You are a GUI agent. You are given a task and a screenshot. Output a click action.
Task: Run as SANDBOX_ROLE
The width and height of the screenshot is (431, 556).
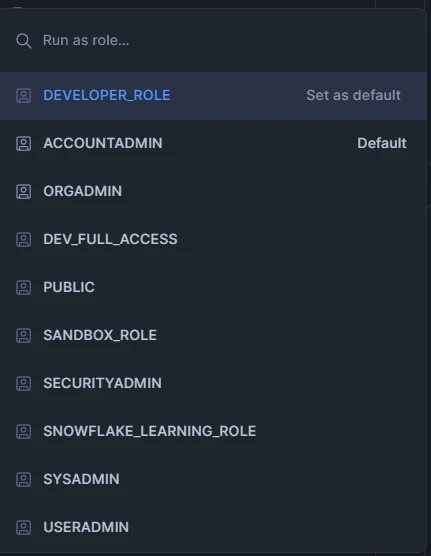(x=213, y=335)
